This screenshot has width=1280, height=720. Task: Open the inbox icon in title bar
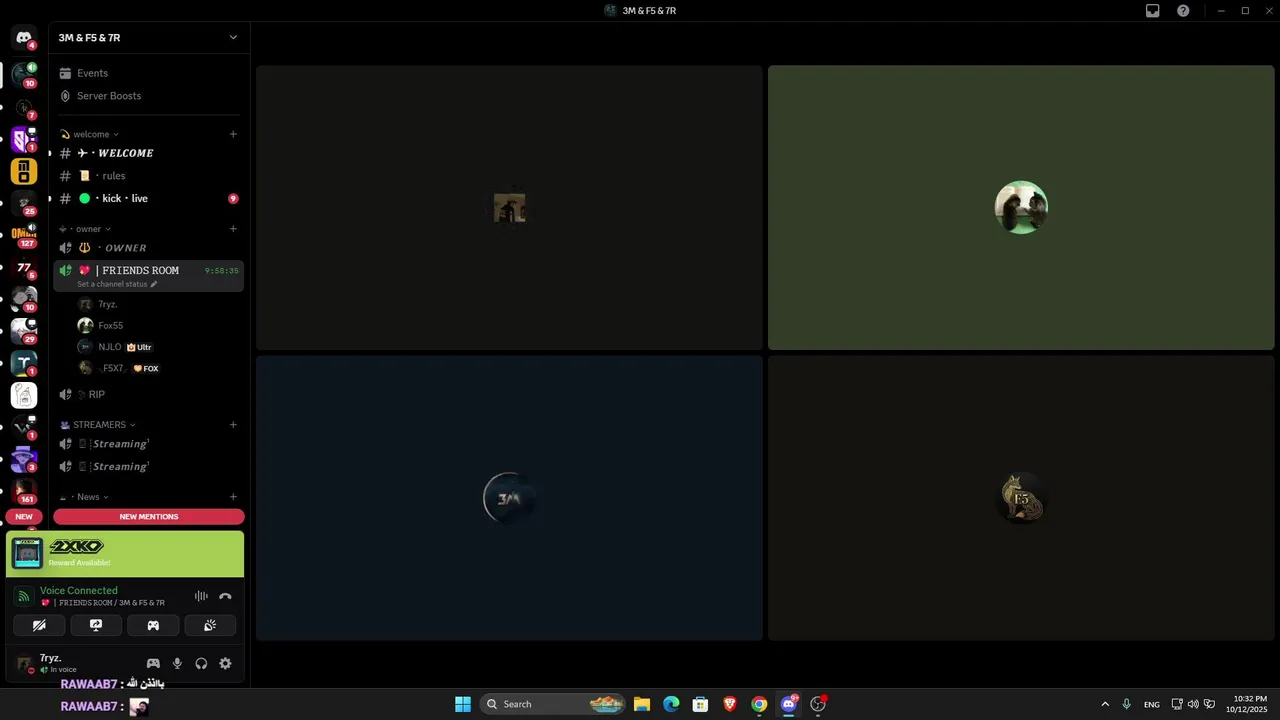(1152, 11)
